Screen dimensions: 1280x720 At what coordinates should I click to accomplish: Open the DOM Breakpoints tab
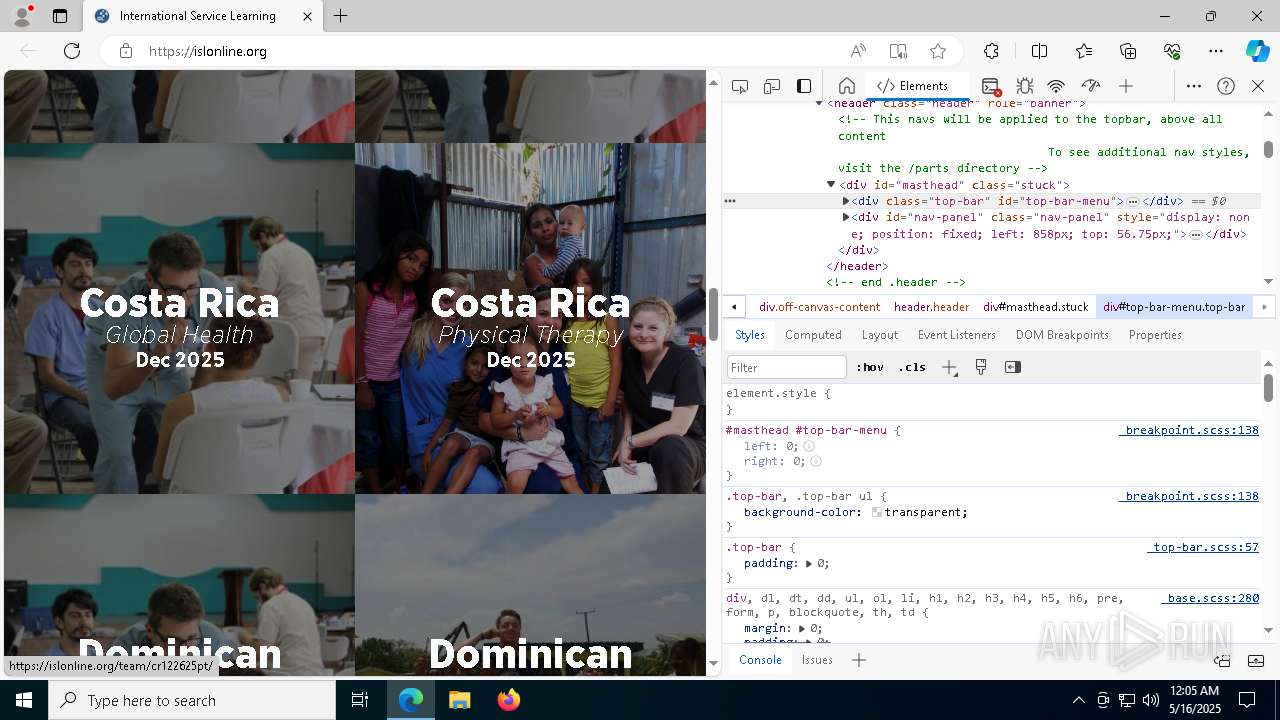pos(1062,335)
